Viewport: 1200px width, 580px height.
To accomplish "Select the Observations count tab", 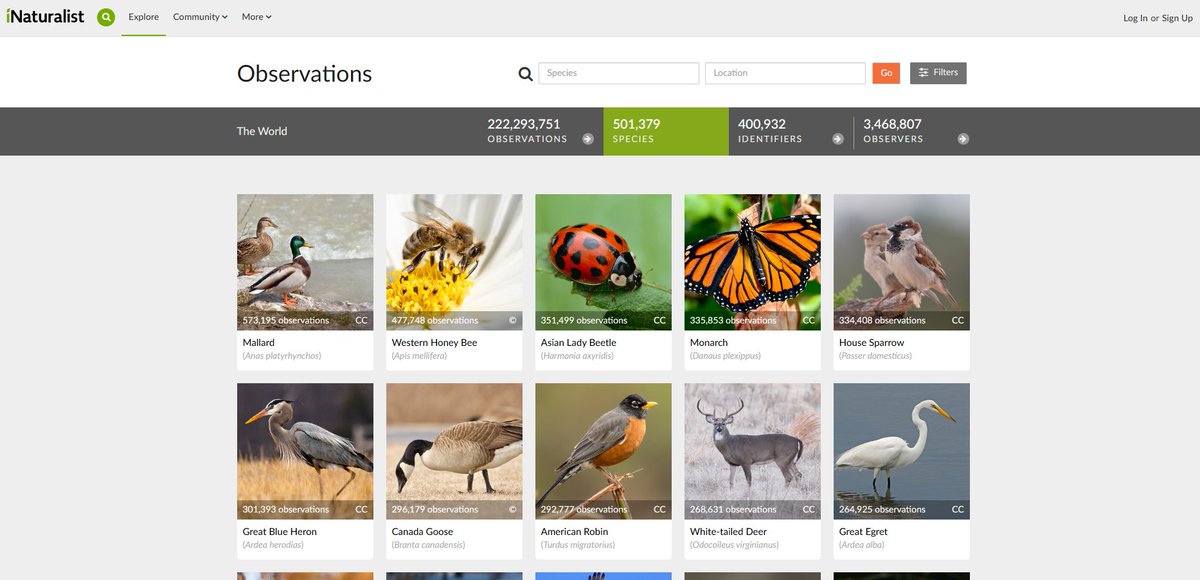I will click(540, 131).
